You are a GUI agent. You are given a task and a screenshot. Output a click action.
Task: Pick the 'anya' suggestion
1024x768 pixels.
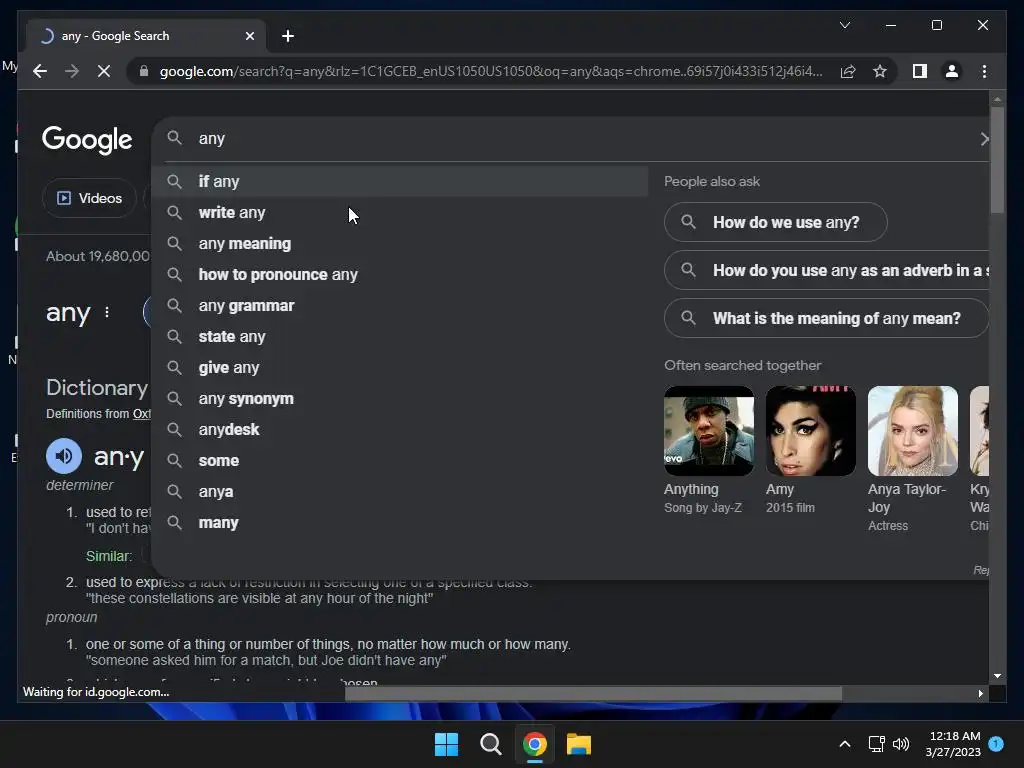(400, 492)
